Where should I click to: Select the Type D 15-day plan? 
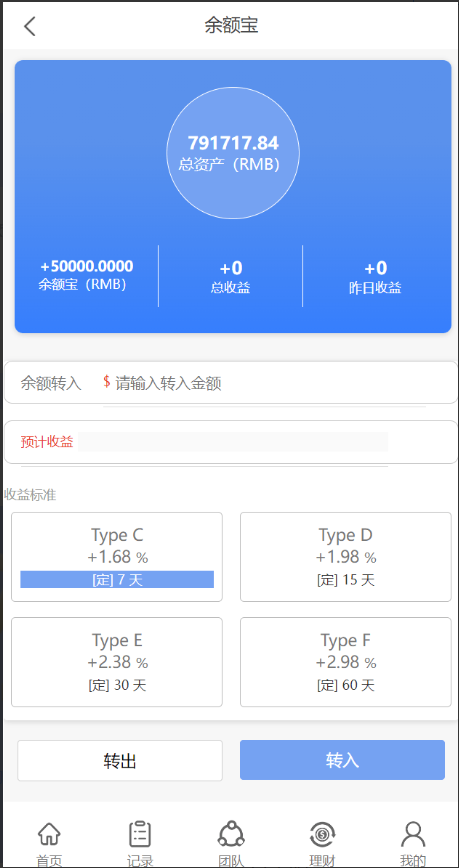(345, 557)
